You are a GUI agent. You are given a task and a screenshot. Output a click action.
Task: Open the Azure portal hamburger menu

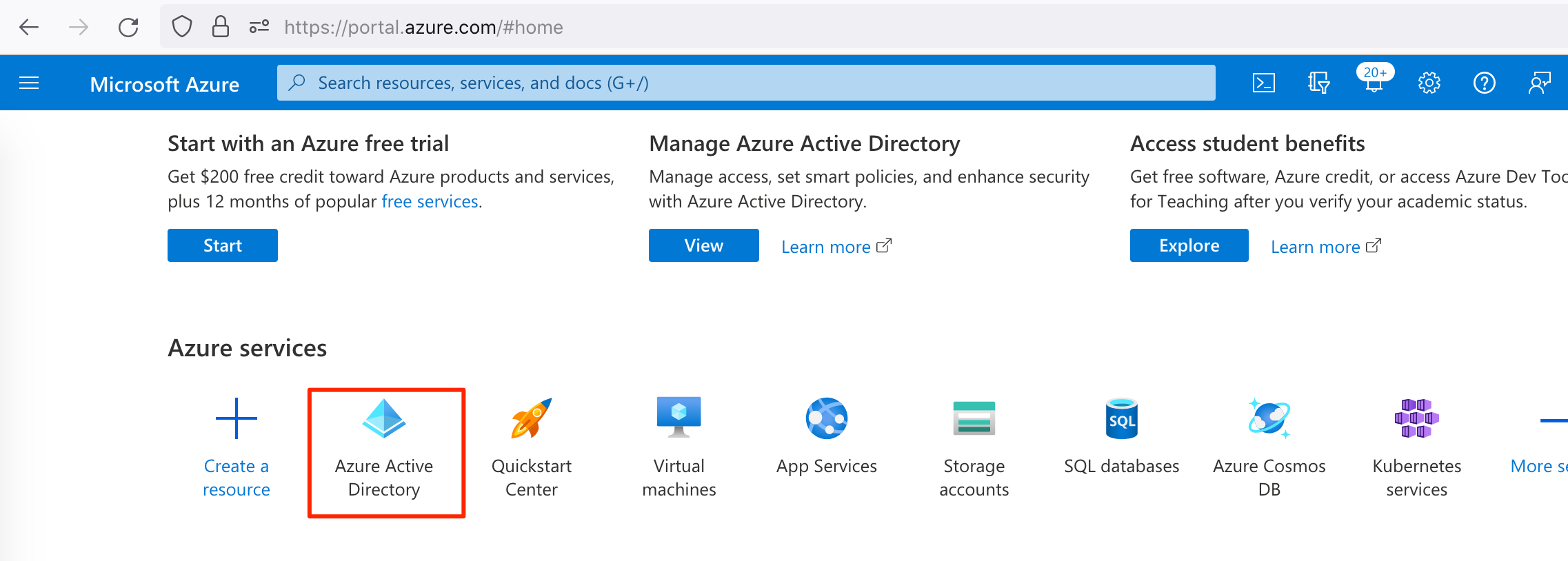[29, 83]
